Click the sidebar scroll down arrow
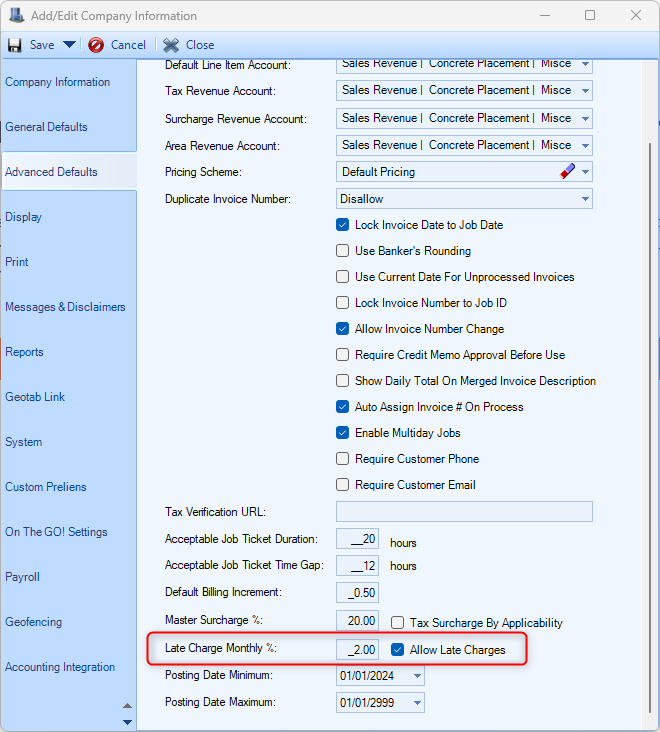This screenshot has height=732, width=660. (127, 722)
